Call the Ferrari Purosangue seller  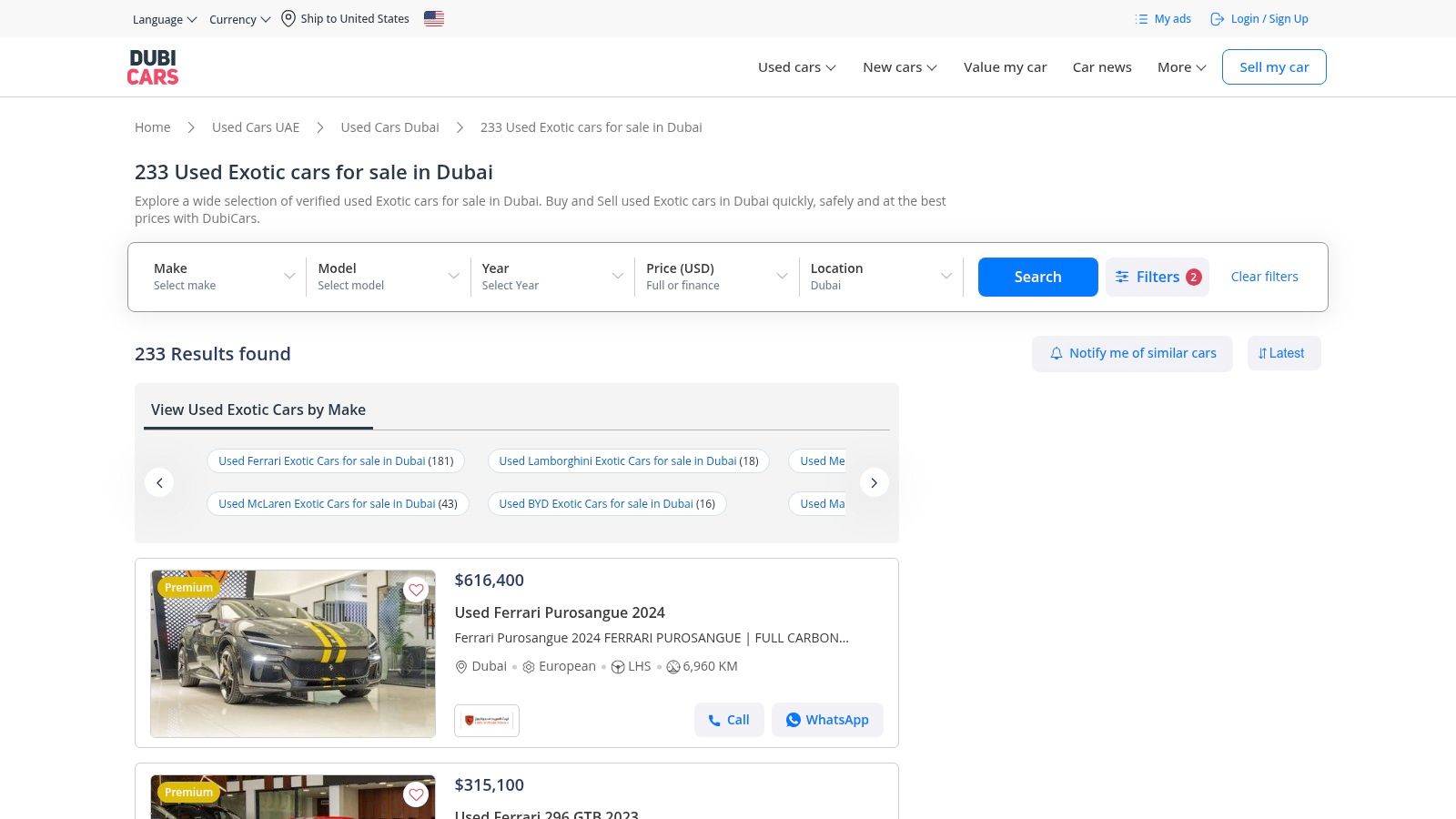[x=729, y=720]
